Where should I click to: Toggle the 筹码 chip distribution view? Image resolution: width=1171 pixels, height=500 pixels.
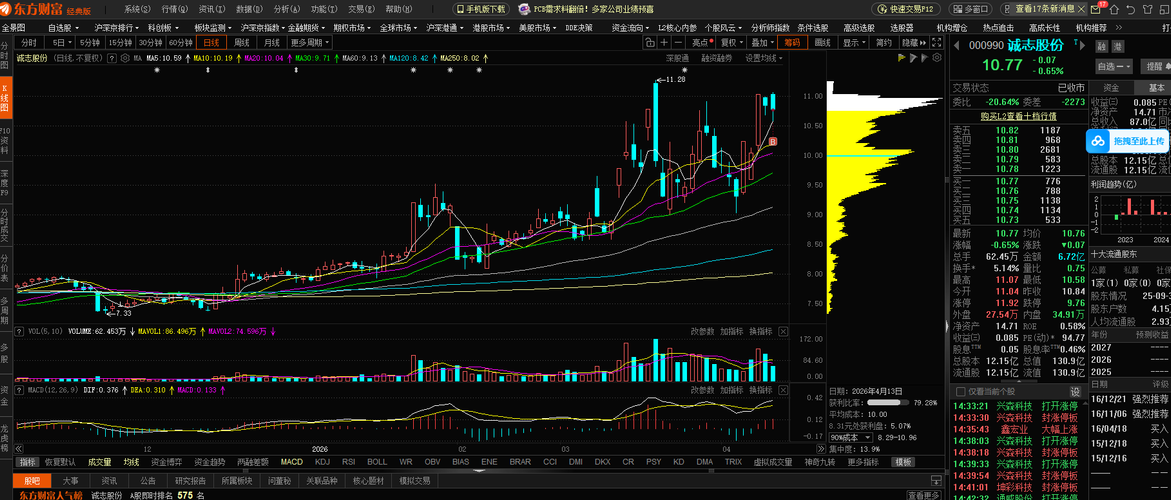(x=792, y=43)
